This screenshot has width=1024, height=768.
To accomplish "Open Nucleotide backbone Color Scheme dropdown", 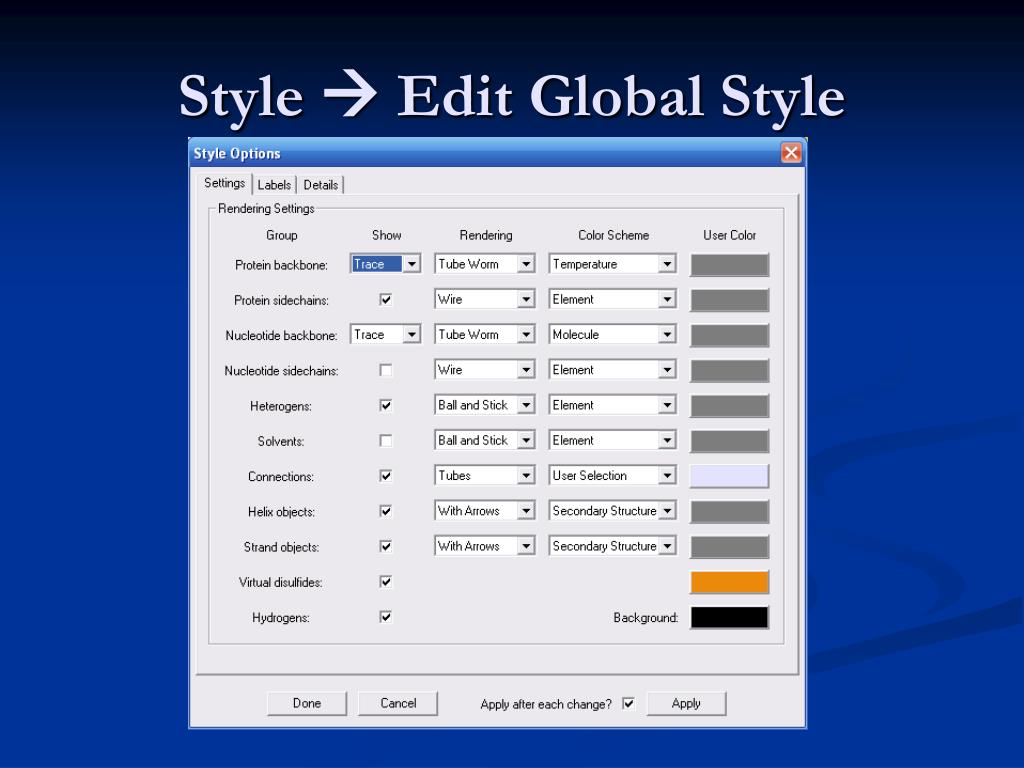I will (612, 334).
